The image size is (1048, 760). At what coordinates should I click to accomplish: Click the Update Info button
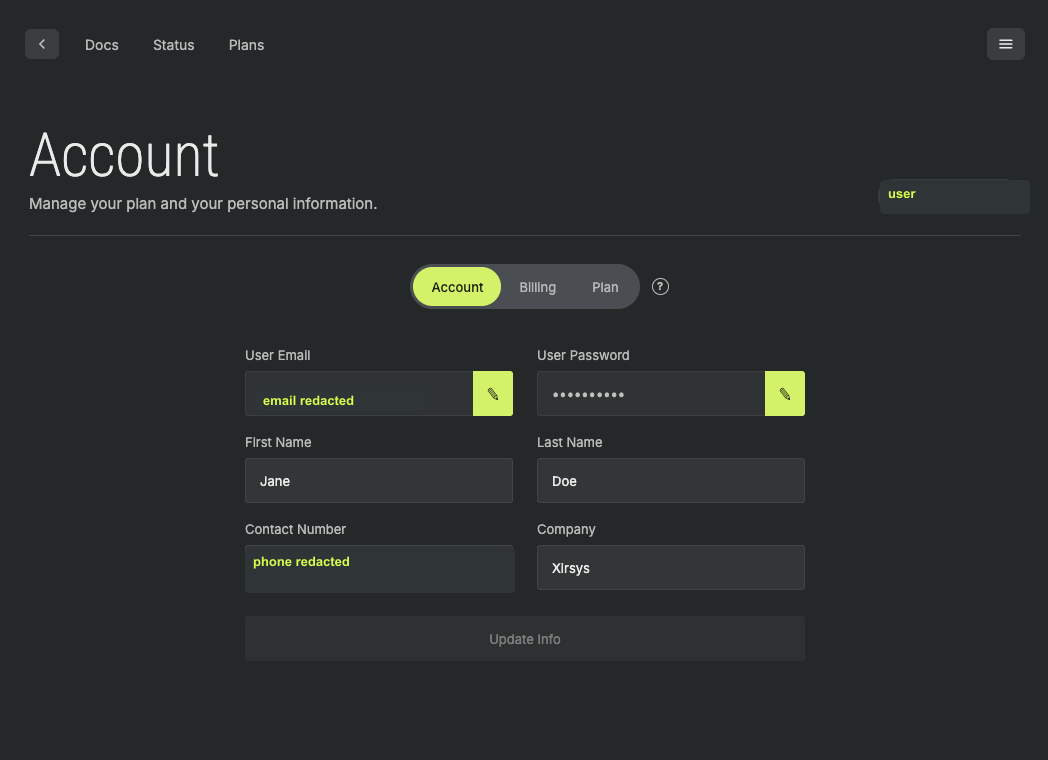525,639
